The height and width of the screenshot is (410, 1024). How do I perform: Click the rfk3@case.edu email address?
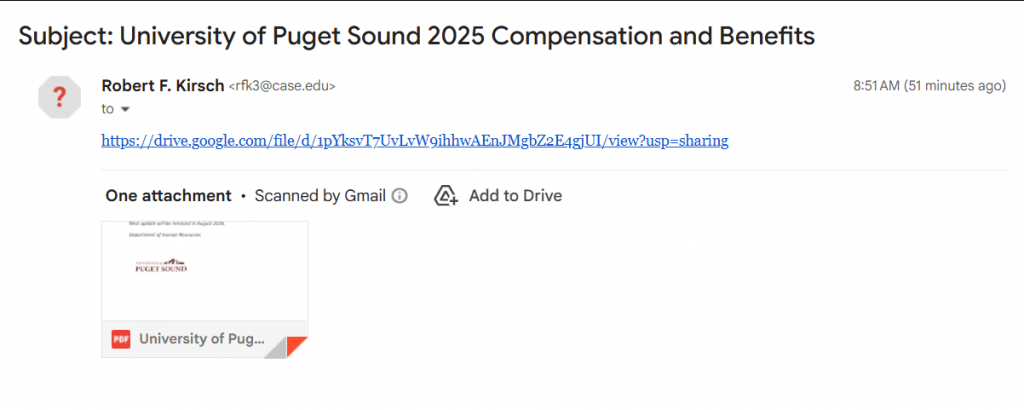(x=282, y=87)
